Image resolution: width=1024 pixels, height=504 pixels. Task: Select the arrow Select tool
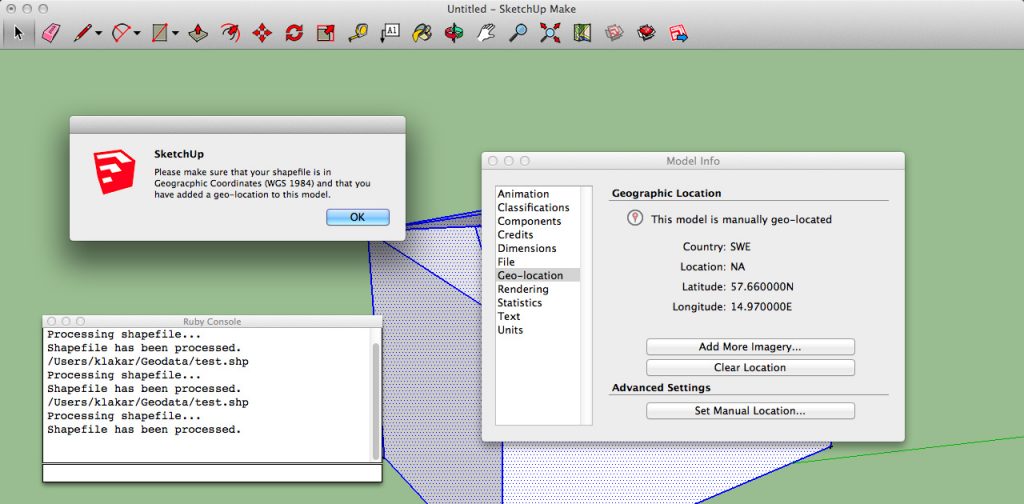[x=18, y=32]
